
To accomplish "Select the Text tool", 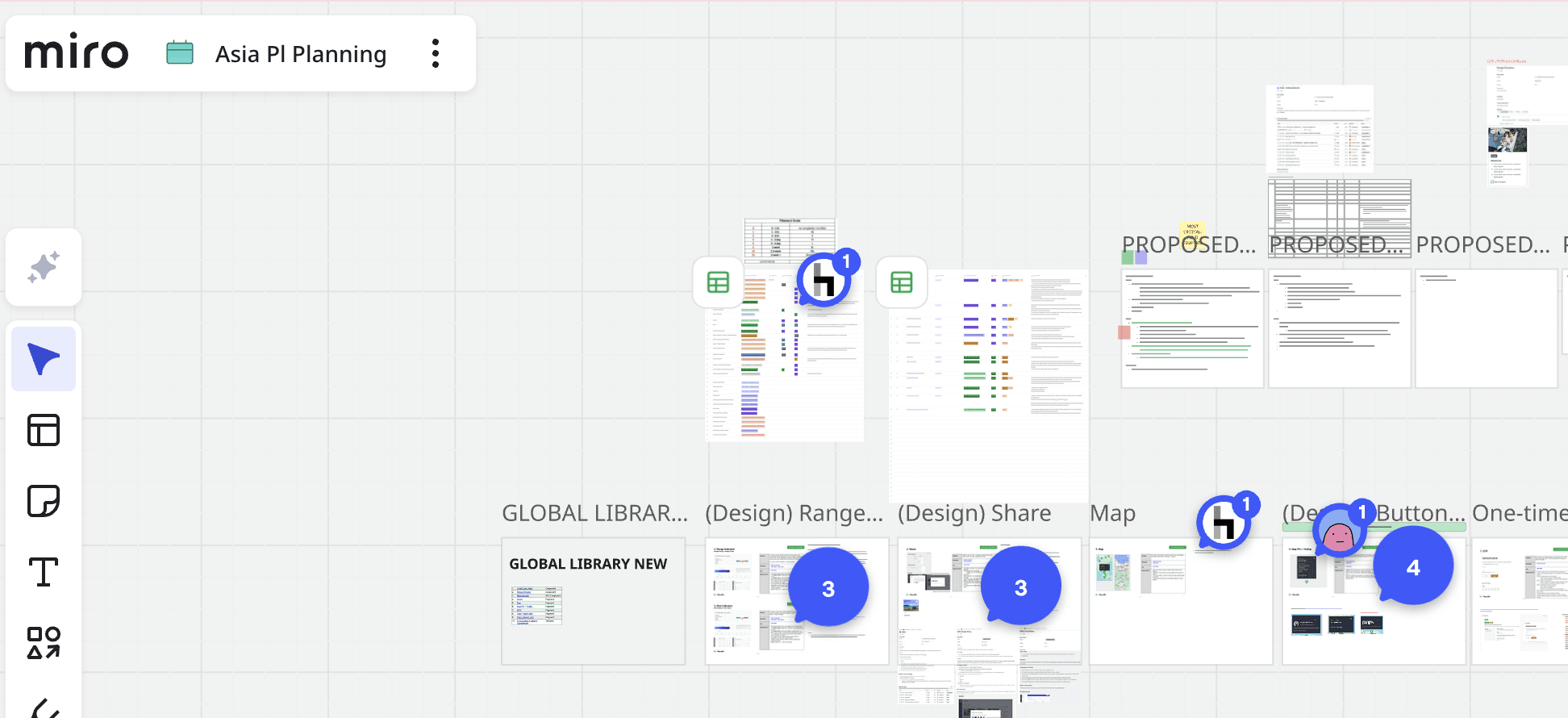I will point(44,572).
